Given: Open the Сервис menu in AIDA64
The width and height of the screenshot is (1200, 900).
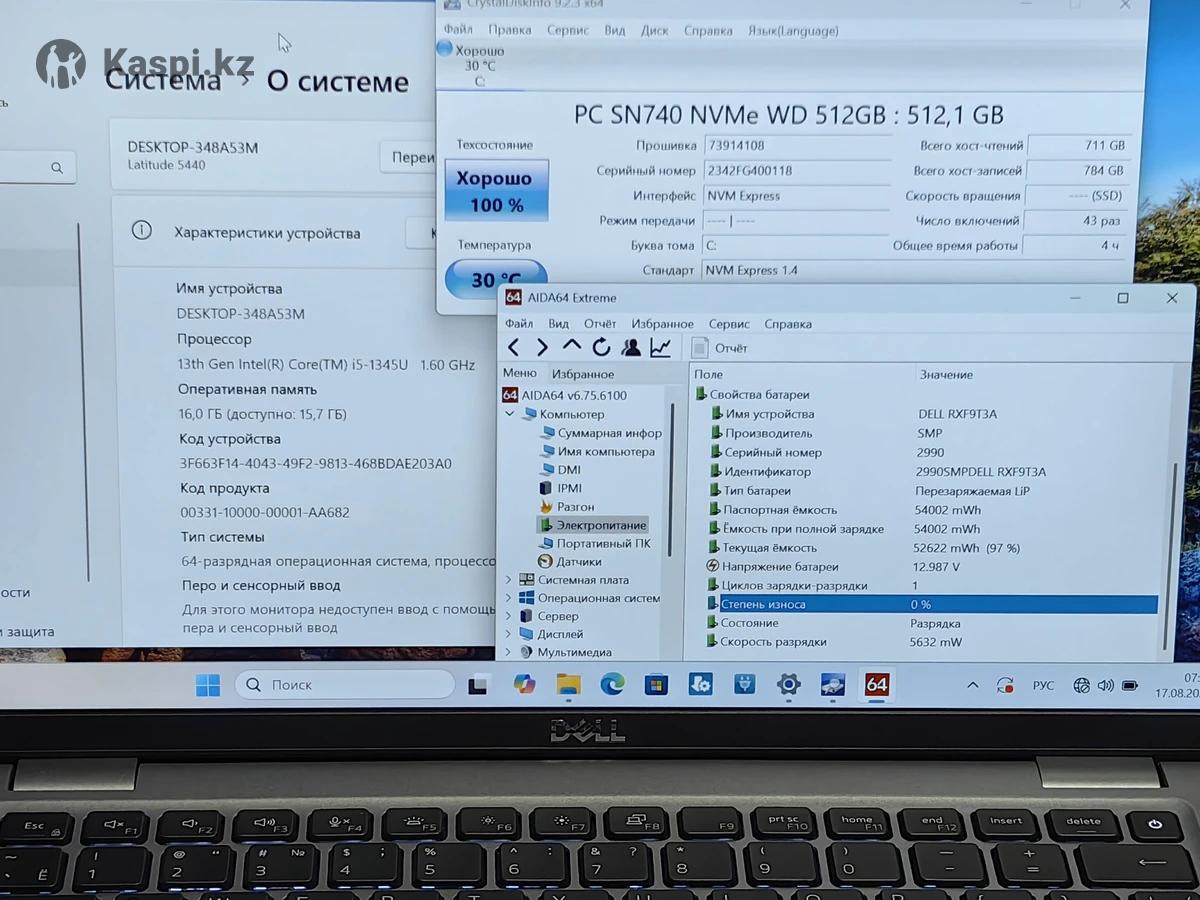Looking at the screenshot, I should (x=728, y=324).
